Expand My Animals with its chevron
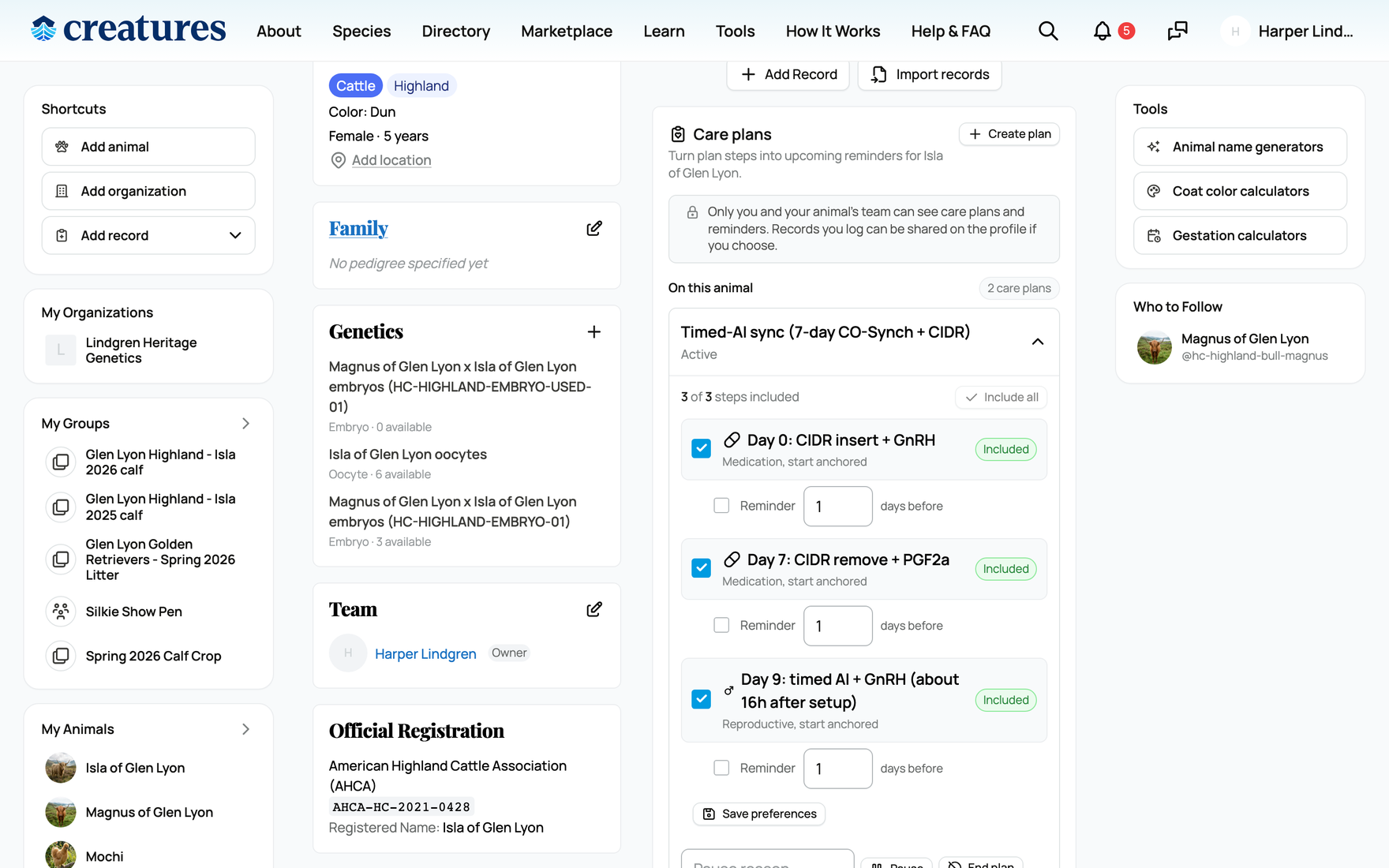This screenshot has height=868, width=1389. (245, 729)
